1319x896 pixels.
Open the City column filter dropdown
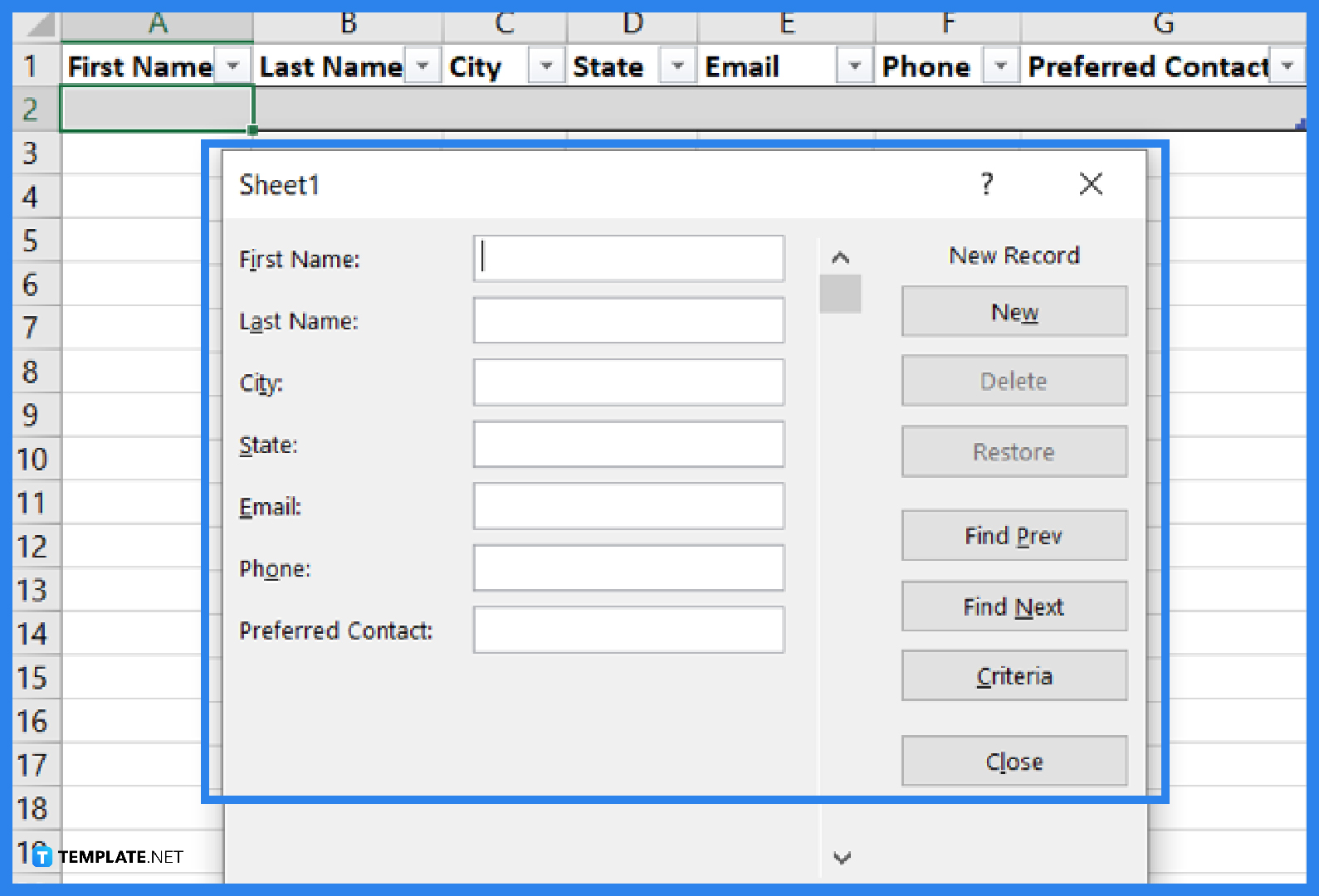coord(546,66)
